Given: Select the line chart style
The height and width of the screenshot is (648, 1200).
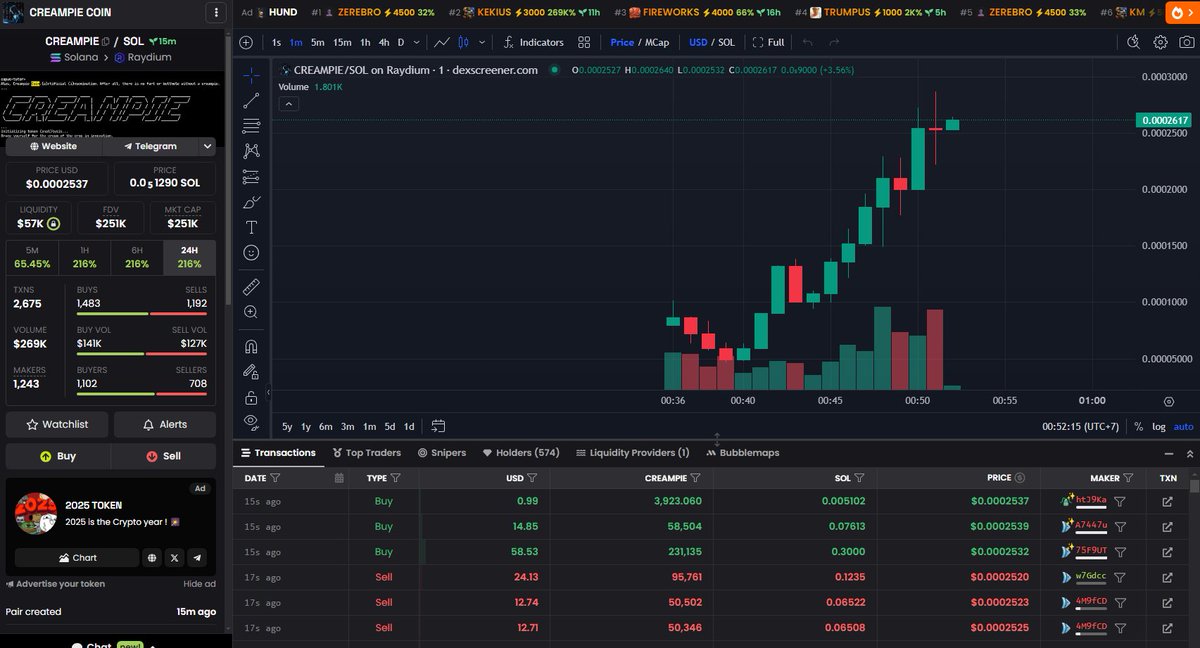Looking at the screenshot, I should 443,42.
